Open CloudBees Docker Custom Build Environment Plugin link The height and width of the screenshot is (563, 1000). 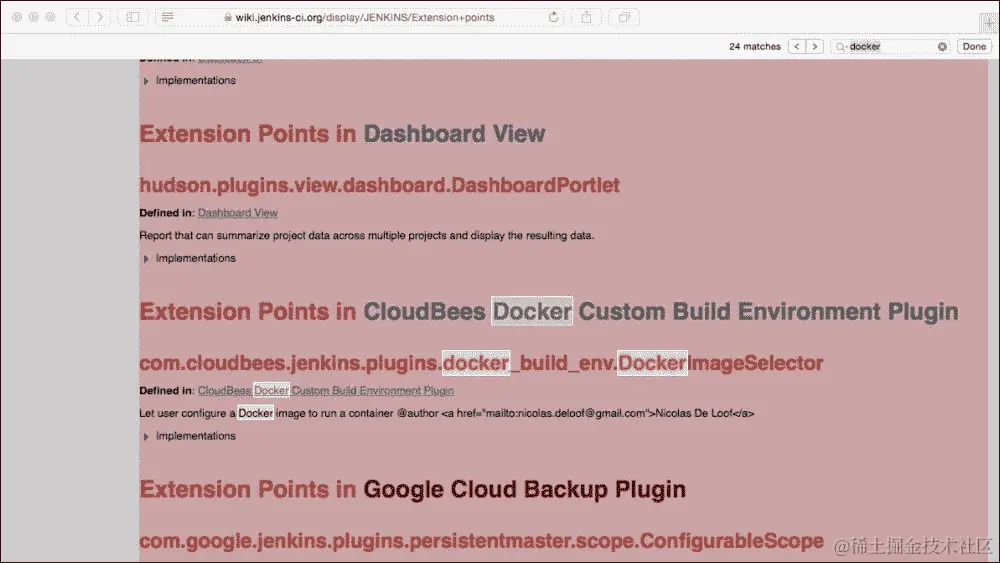[326, 391]
